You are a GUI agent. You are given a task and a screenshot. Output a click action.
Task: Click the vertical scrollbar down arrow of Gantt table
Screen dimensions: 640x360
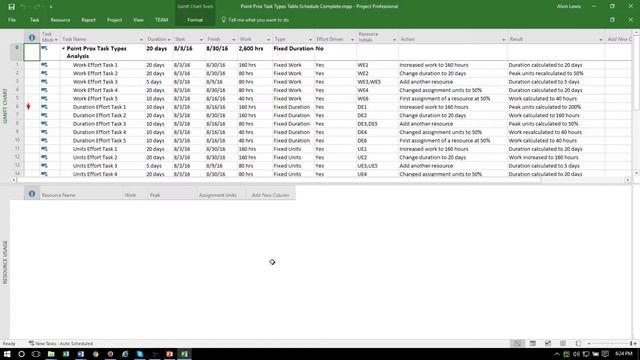pos(636,173)
